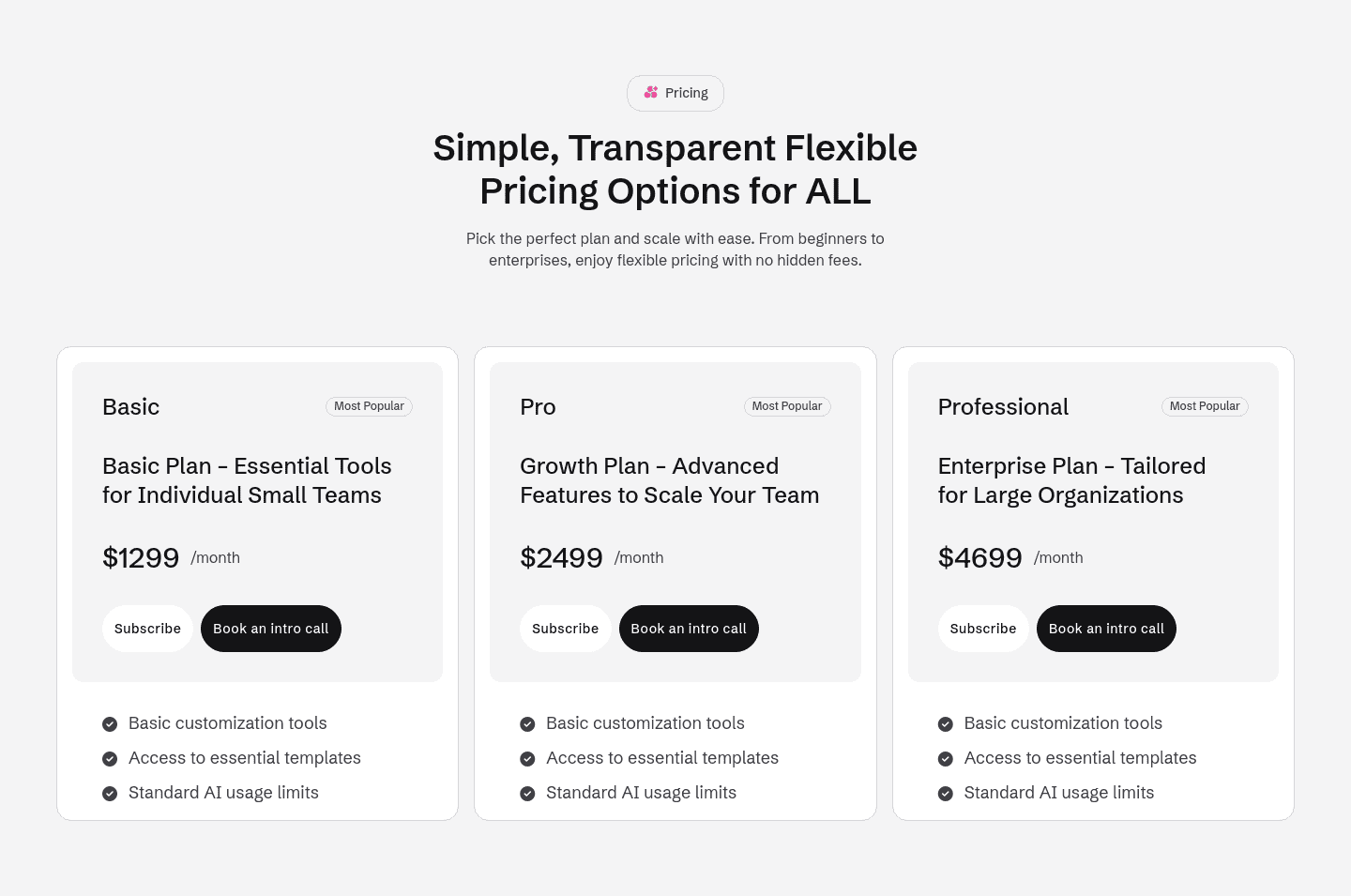This screenshot has width=1351, height=896.
Task: Click Book an intro call for the Basic plan
Action: [x=270, y=629]
